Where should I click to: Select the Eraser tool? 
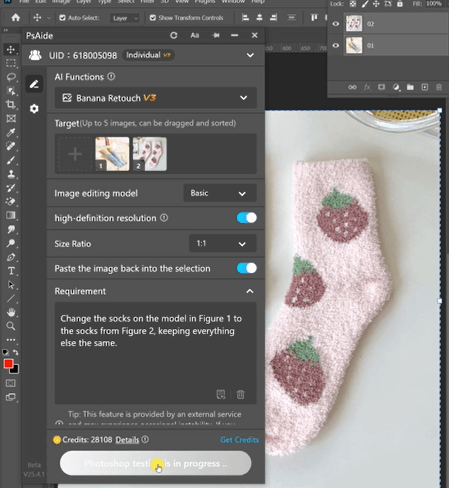point(11,201)
